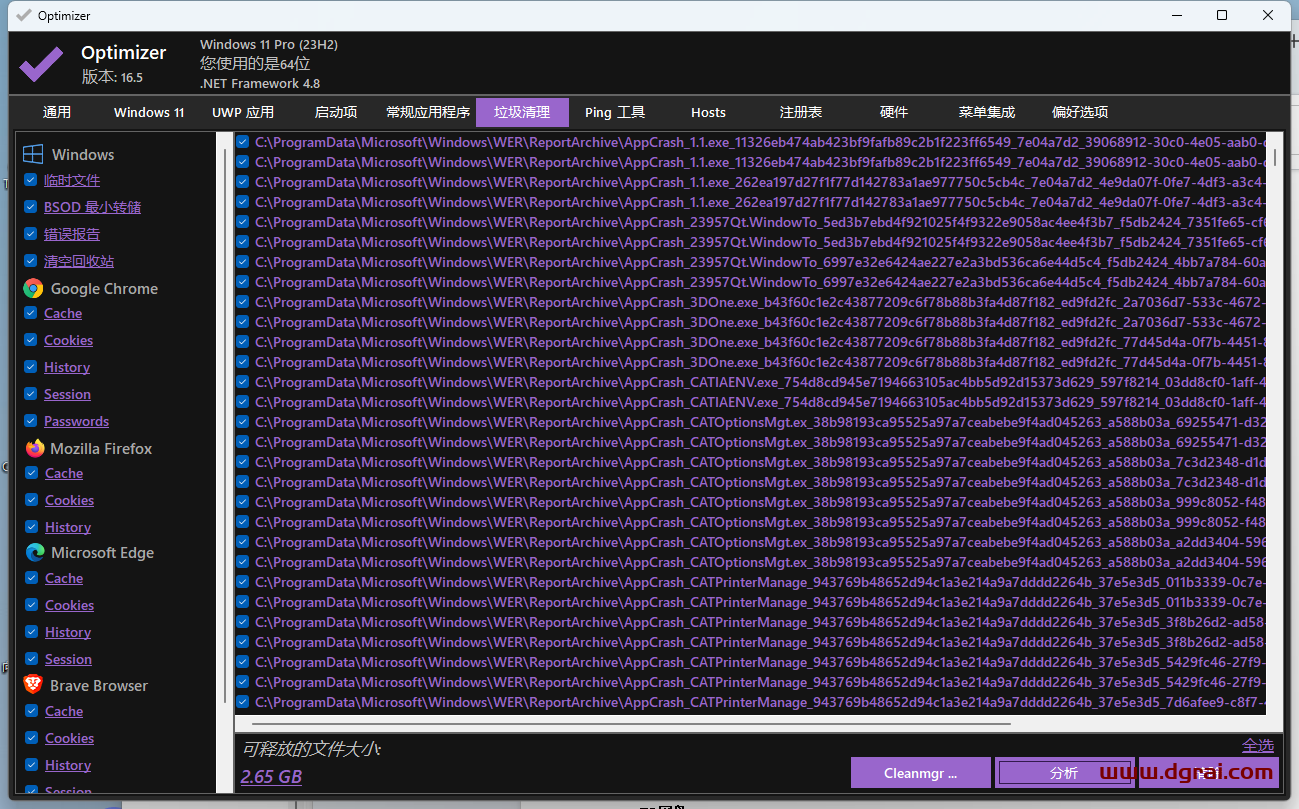Uncheck the Microsoft Edge Cache checkbox
The height and width of the screenshot is (809, 1299).
(x=31, y=578)
